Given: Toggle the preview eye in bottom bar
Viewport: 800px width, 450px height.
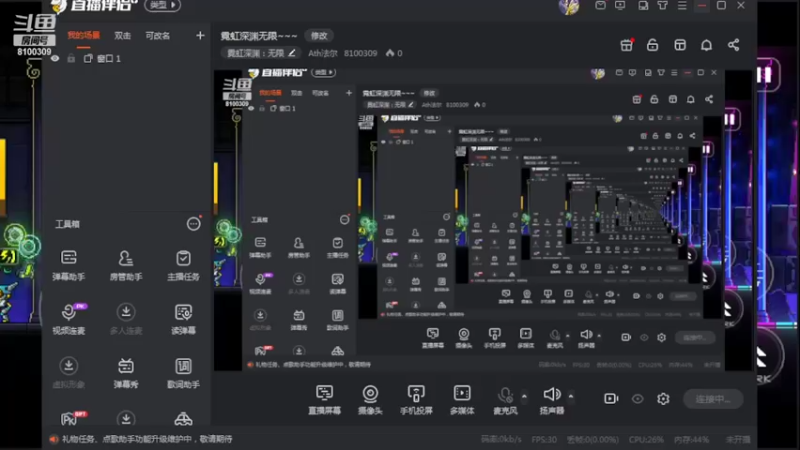Looking at the screenshot, I should (x=637, y=398).
